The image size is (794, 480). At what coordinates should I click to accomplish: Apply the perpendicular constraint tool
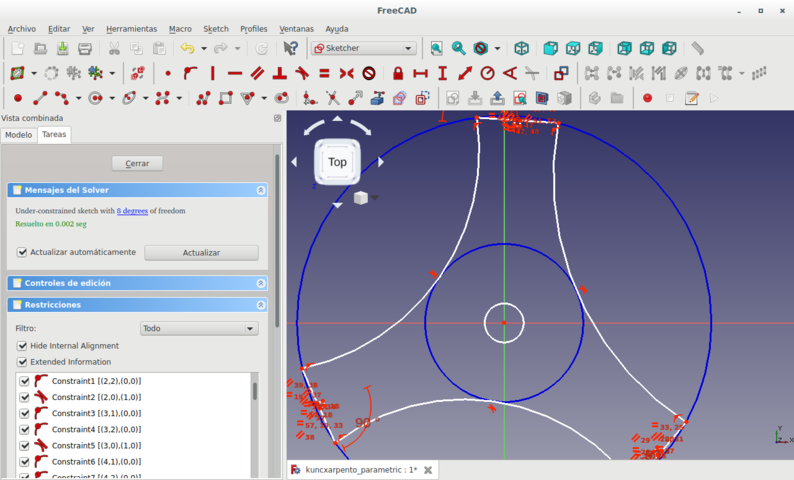(x=279, y=73)
